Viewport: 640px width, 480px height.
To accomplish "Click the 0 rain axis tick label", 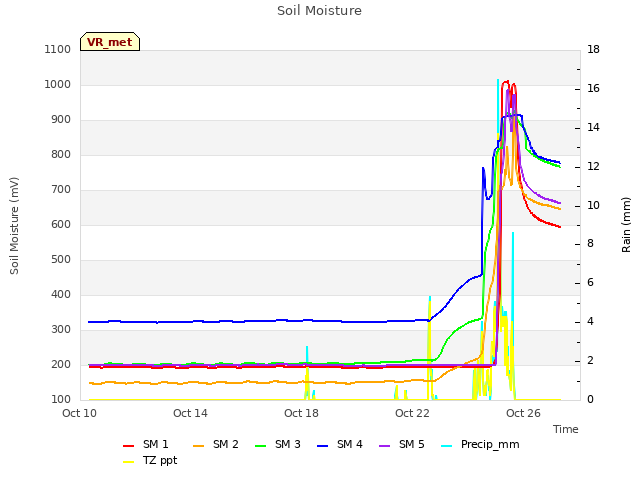I will coord(590,400).
